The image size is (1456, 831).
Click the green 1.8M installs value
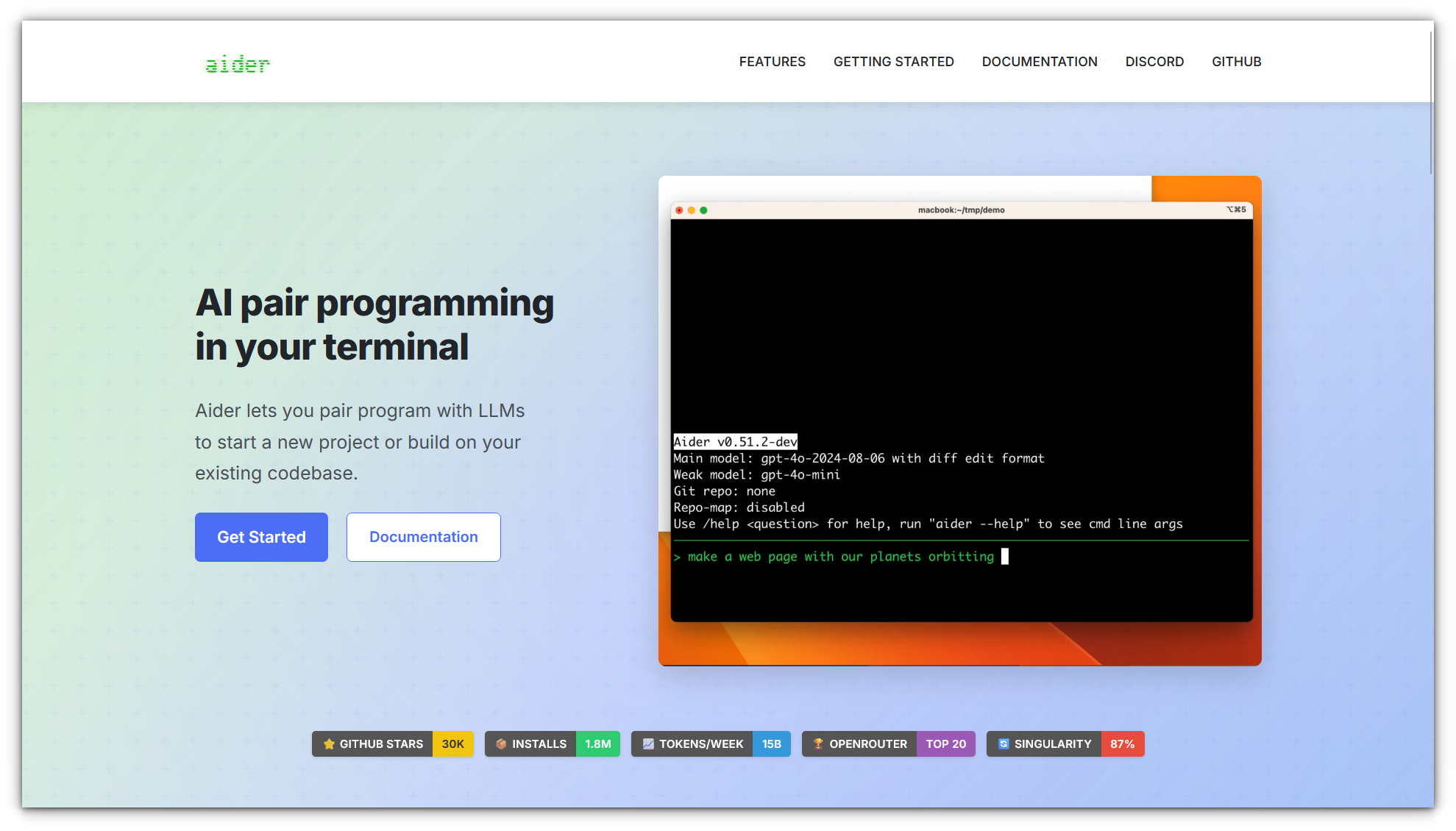pos(597,744)
